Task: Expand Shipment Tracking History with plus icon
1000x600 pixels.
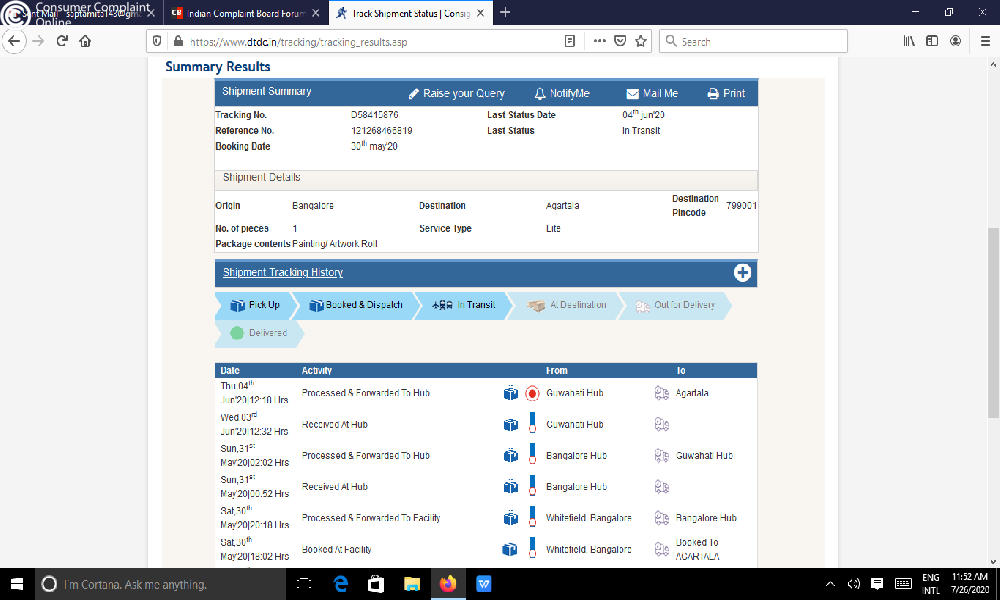Action: click(x=742, y=273)
